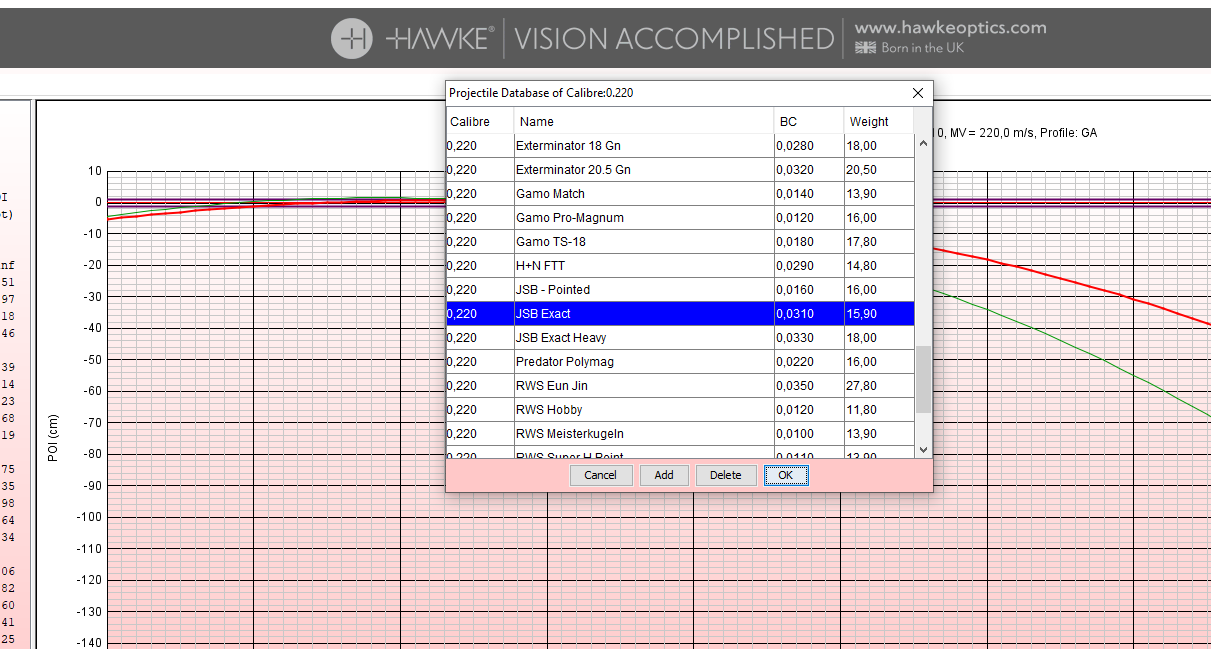This screenshot has width=1211, height=649.
Task: Click the Hawke crosshair logo icon
Action: point(352,39)
